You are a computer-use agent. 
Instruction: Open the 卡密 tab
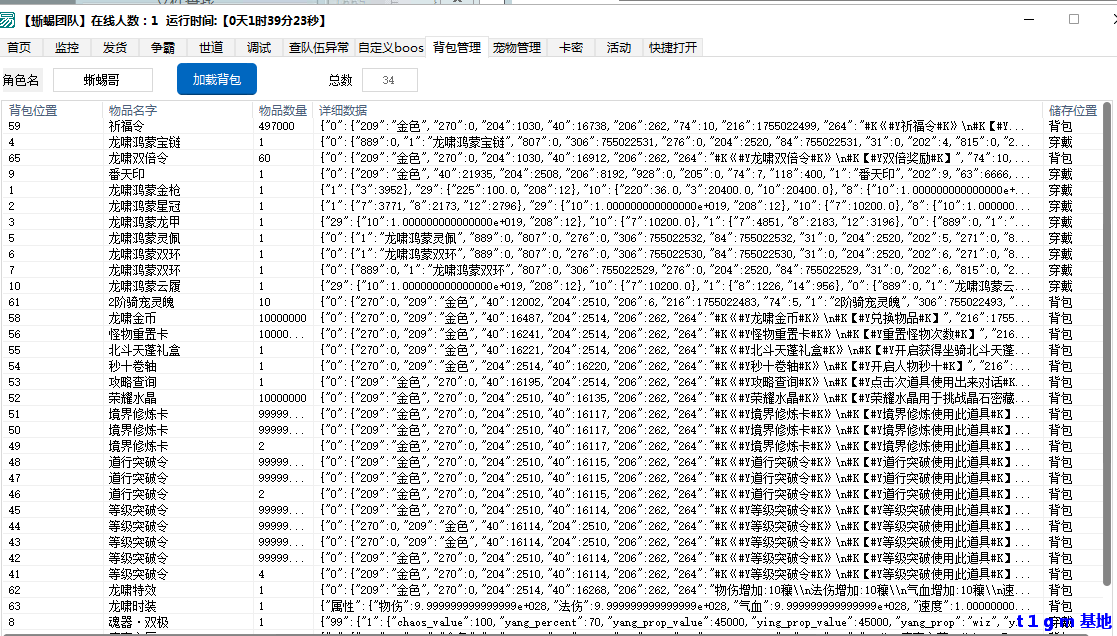571,47
